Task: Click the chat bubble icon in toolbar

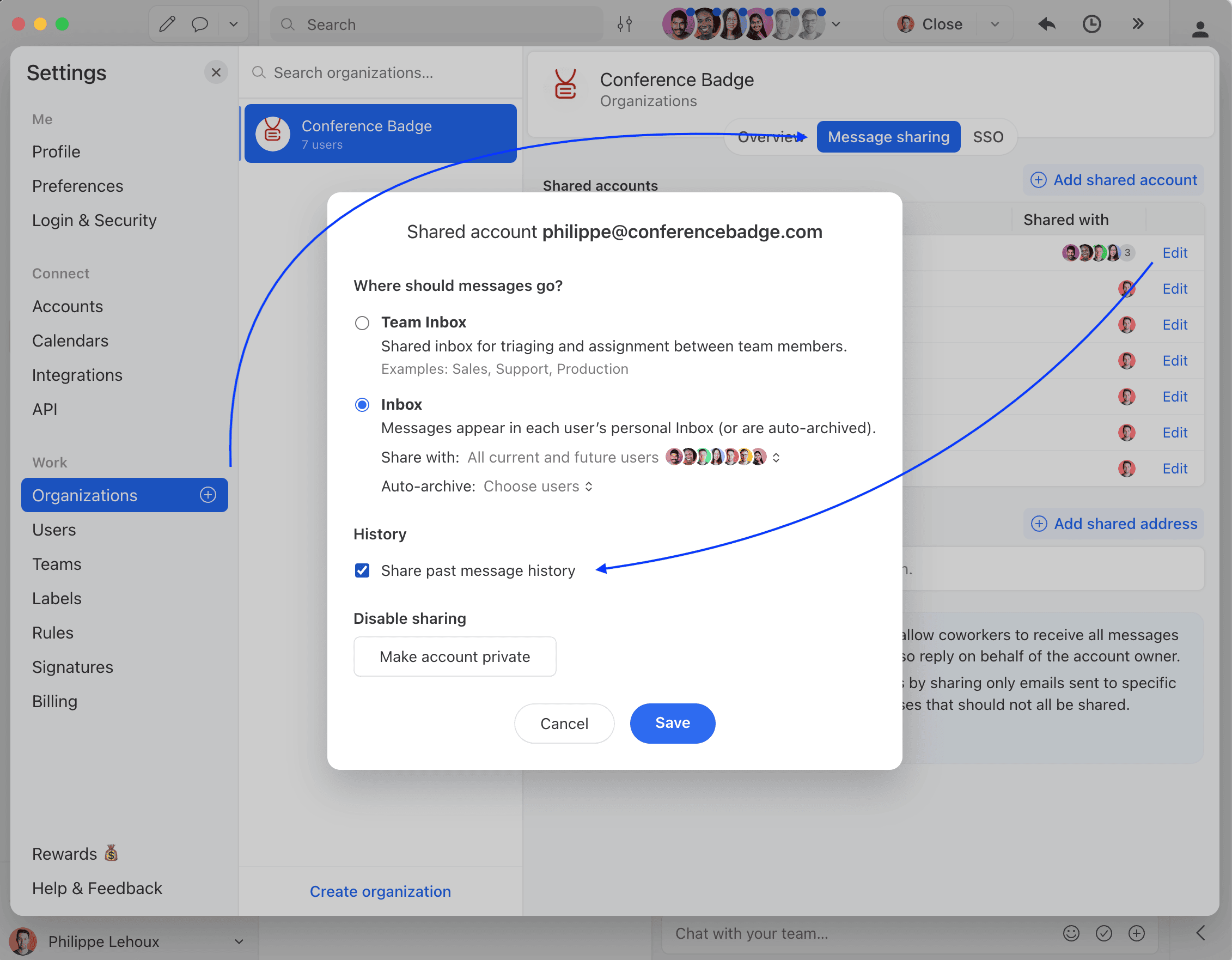Action: click(x=200, y=25)
